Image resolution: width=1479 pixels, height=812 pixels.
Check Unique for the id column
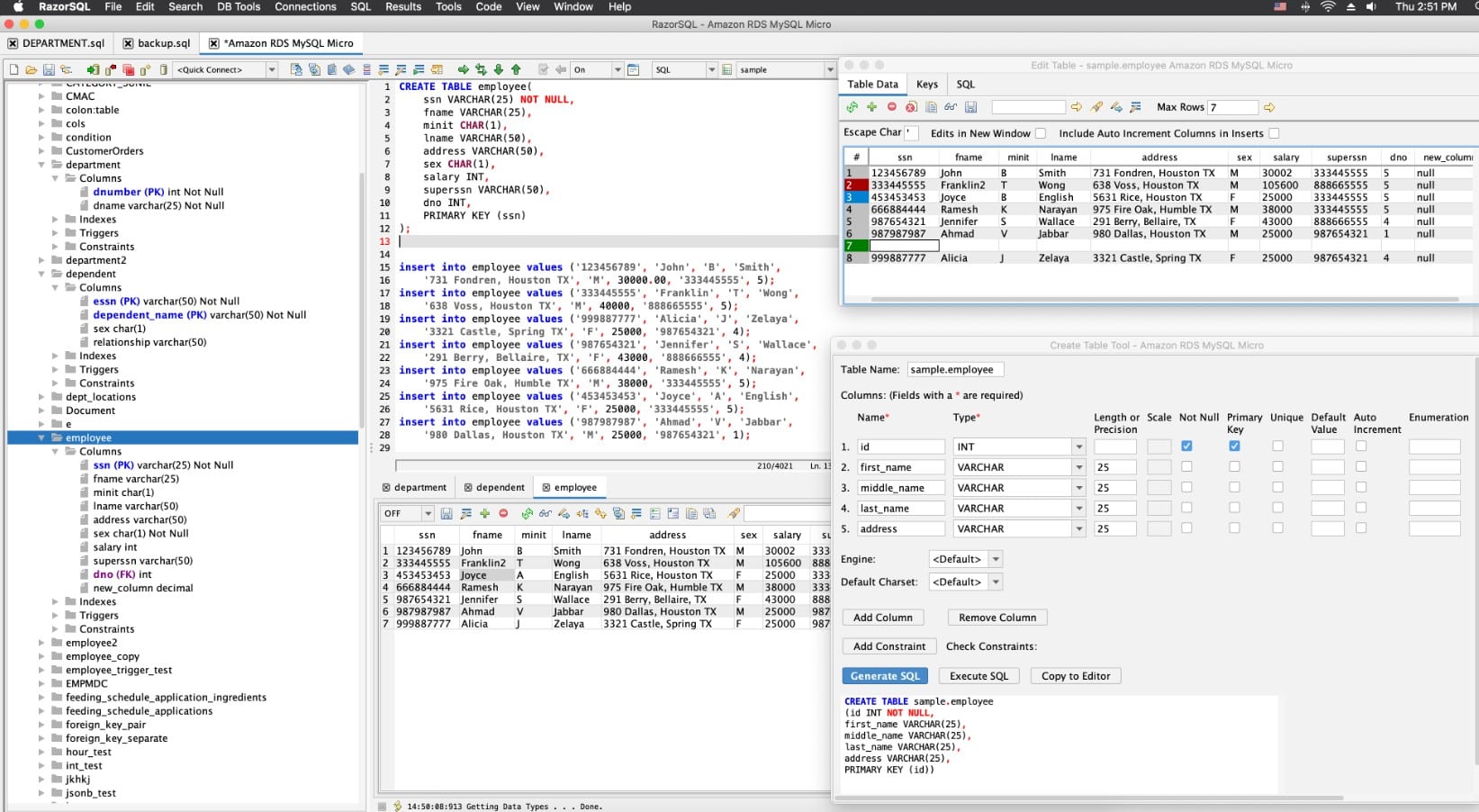coord(1277,446)
